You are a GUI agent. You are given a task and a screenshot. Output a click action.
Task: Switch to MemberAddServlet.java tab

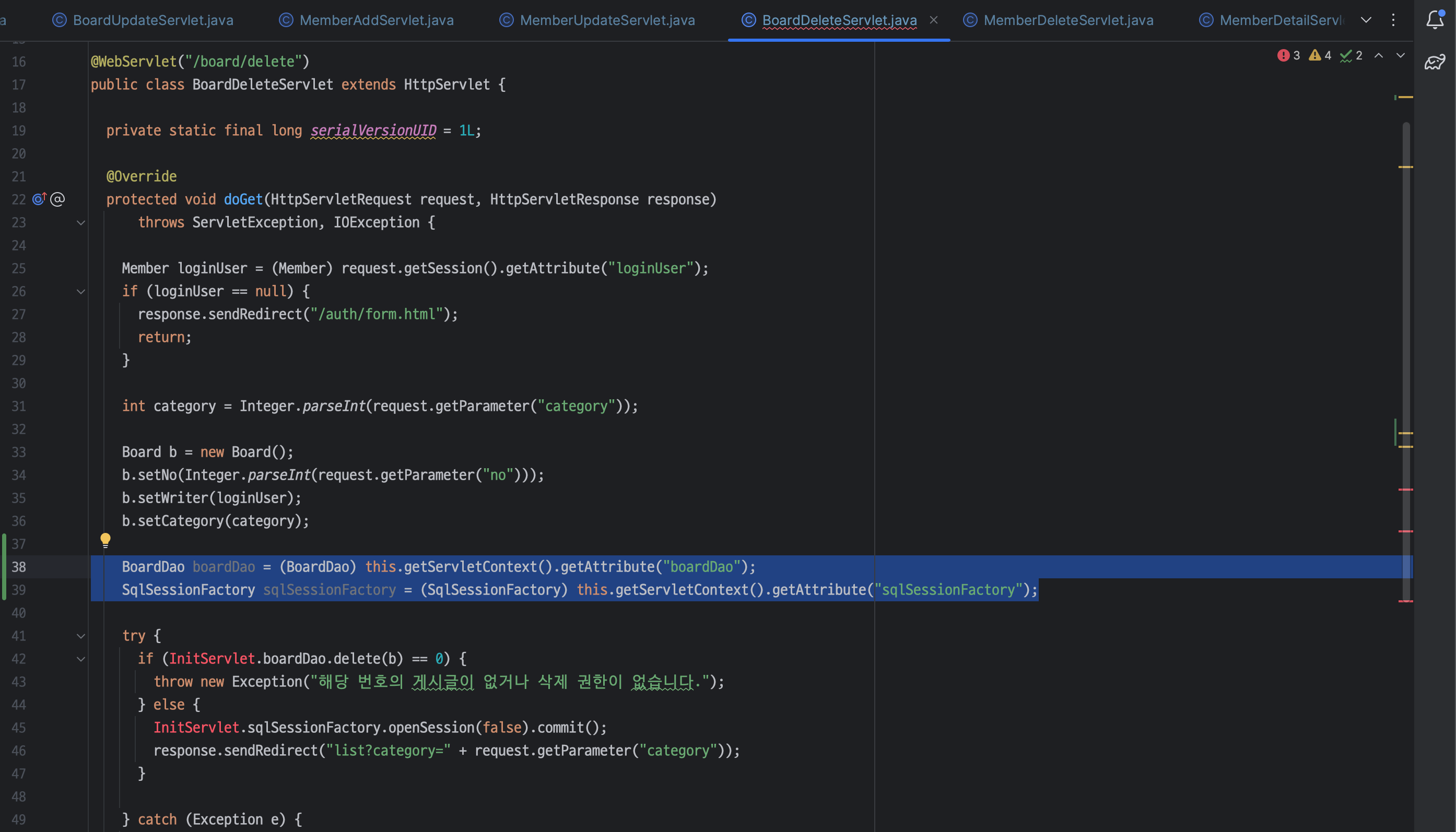(375, 20)
